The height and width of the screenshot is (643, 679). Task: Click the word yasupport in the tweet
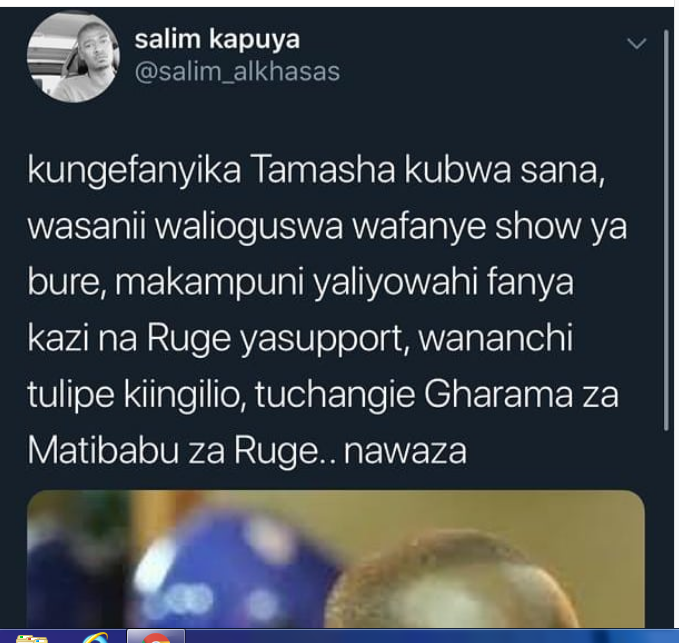322,340
